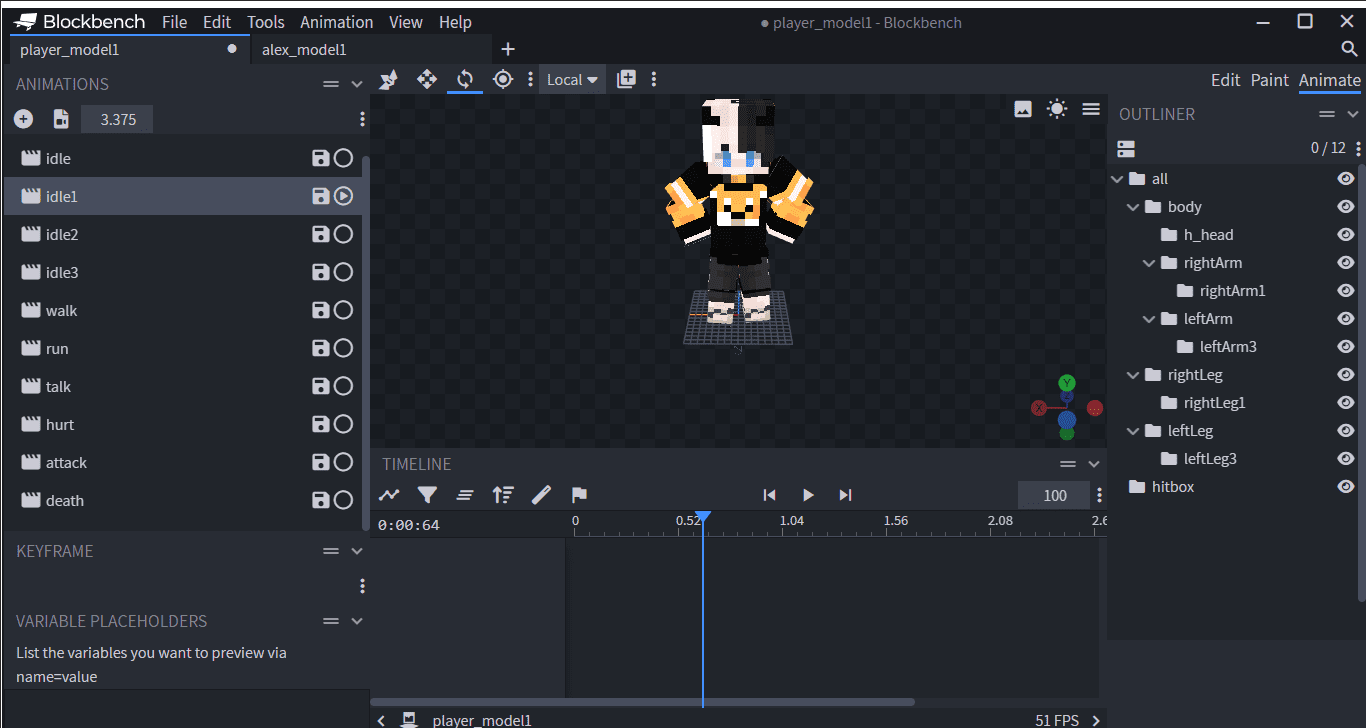Click the viewport shading sun icon

(1057, 109)
